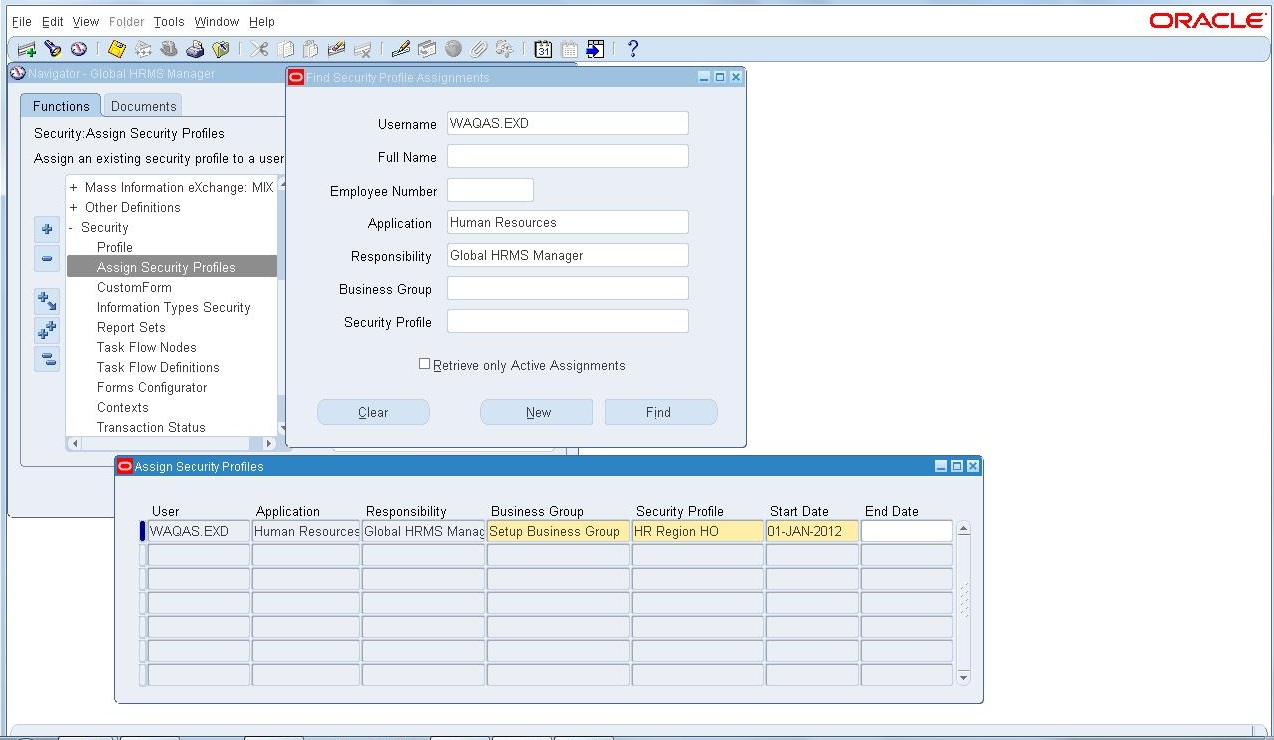Expand the Mass Information eXchange: MIX node

pyautogui.click(x=73, y=187)
